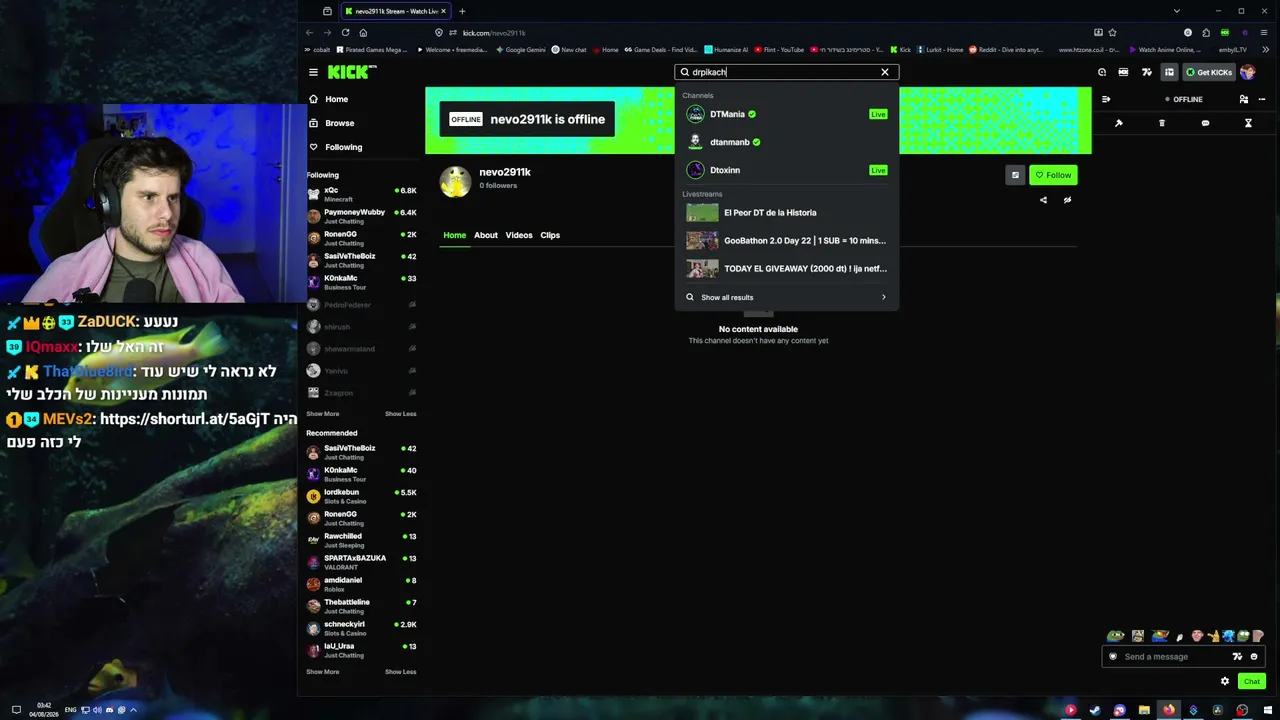Open the browser list-all-tabs chevron
Image resolution: width=1280 pixels, height=720 pixels.
(1176, 11)
